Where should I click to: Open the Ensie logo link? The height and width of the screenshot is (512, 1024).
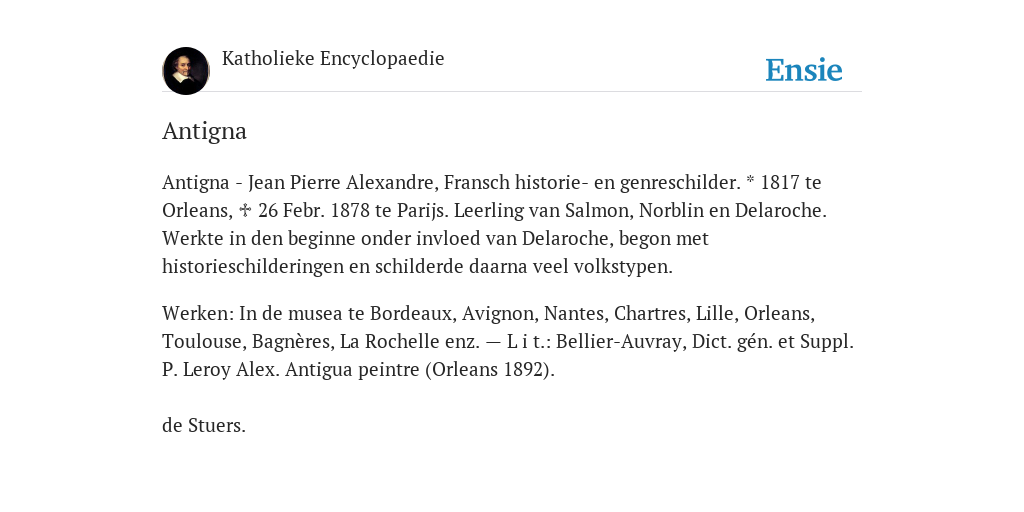tap(803, 70)
